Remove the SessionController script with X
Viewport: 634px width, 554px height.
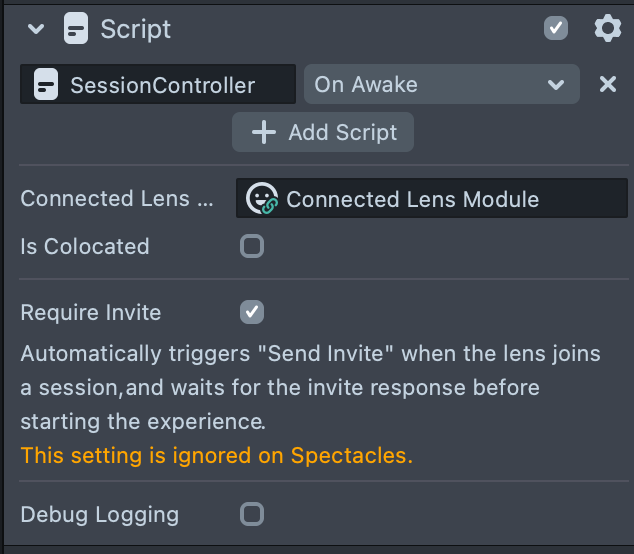coord(607,85)
